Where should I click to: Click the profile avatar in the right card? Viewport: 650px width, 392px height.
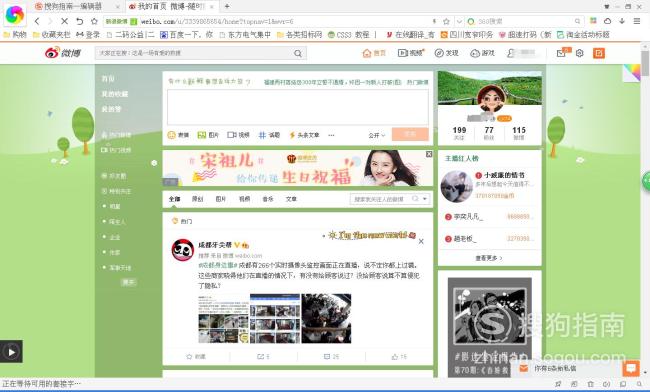[x=491, y=99]
